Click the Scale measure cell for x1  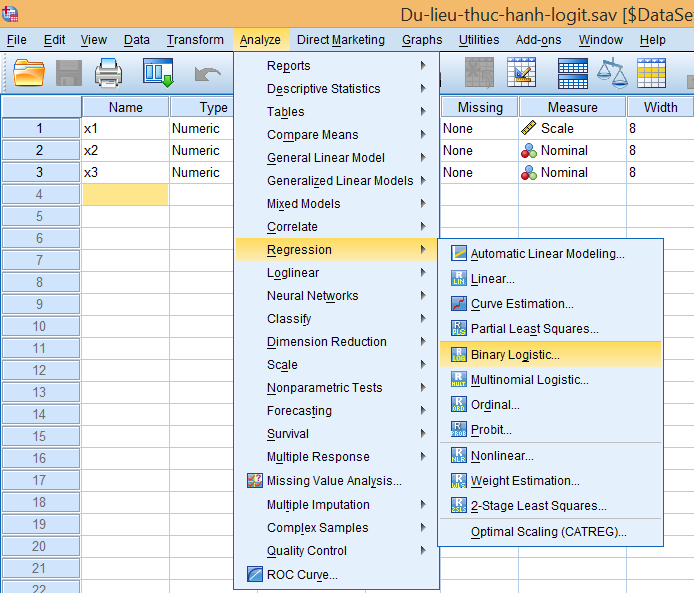[x=572, y=128]
